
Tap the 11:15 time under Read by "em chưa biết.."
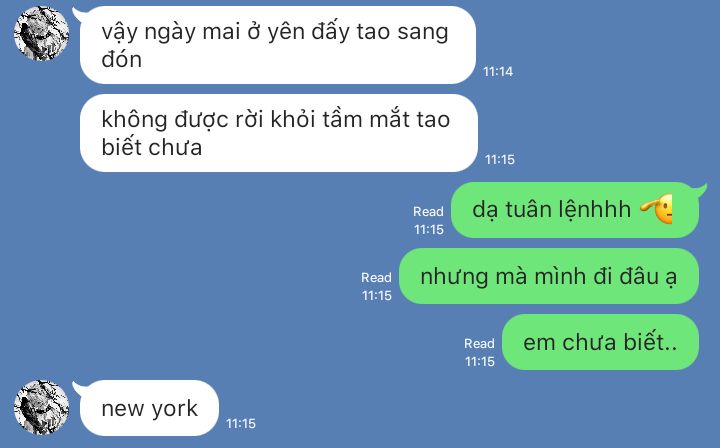click(x=480, y=362)
